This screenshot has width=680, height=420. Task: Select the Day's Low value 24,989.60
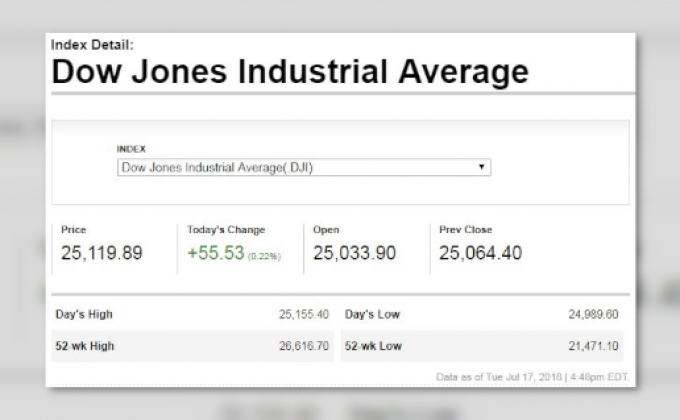[594, 314]
